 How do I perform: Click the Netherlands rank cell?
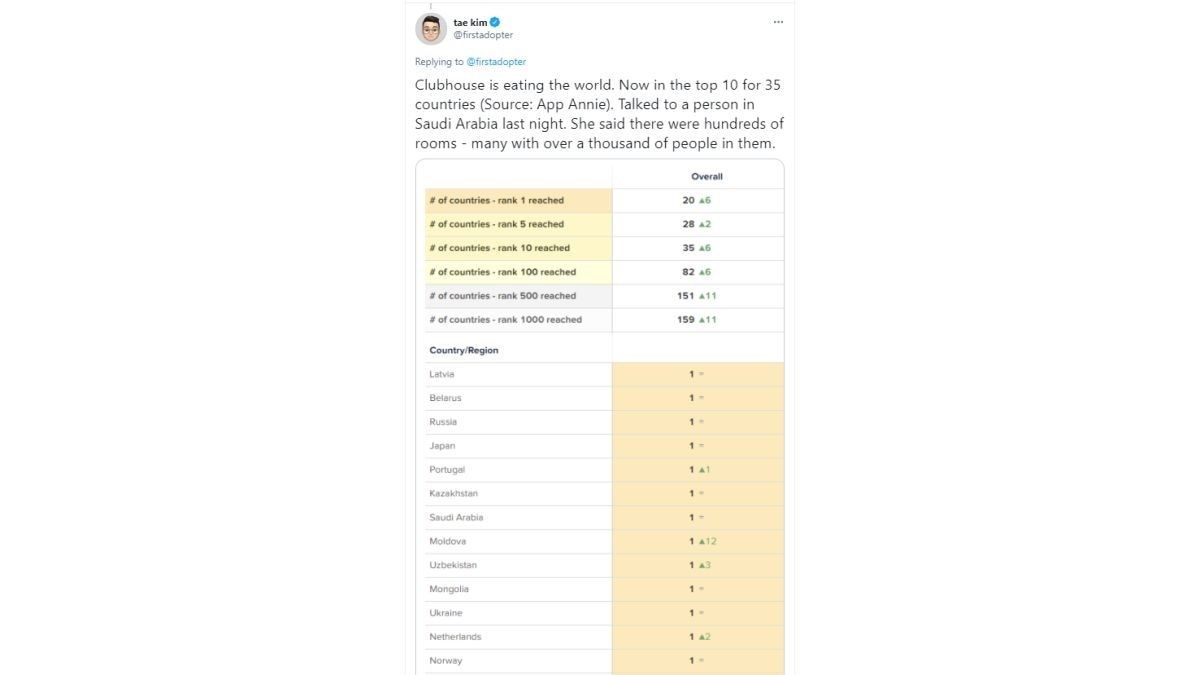(697, 637)
